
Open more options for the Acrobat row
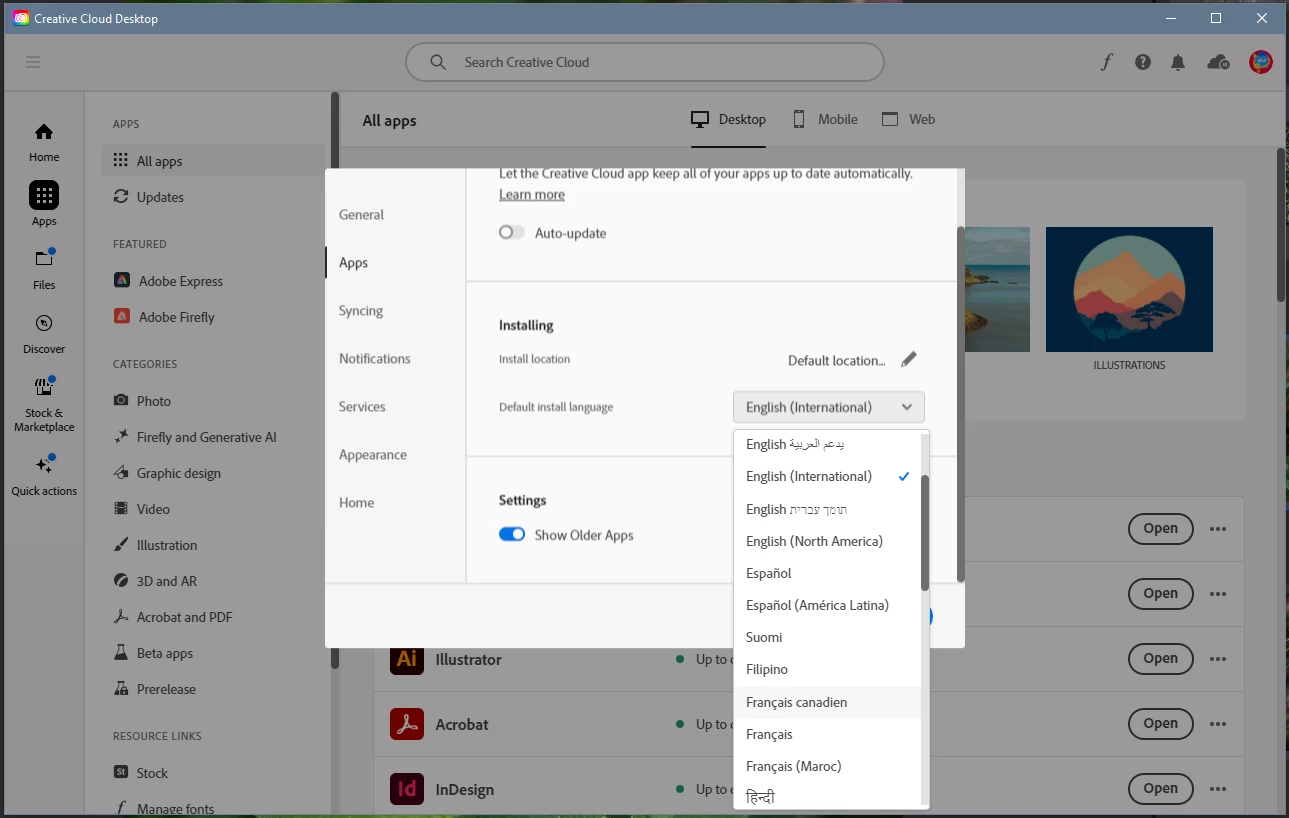[1218, 724]
